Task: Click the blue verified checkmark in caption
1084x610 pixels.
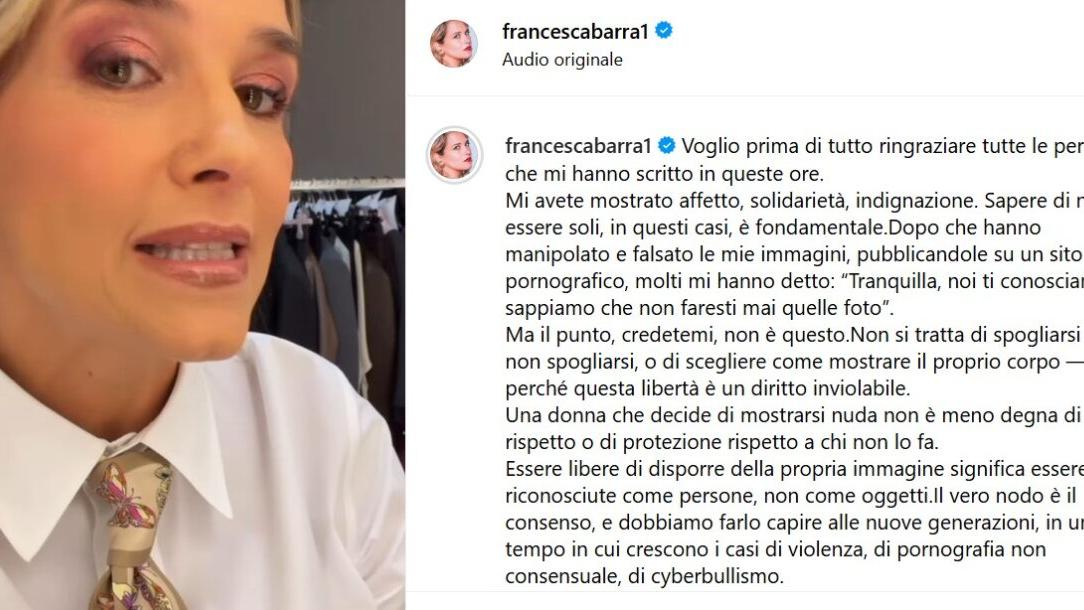Action: coord(666,146)
